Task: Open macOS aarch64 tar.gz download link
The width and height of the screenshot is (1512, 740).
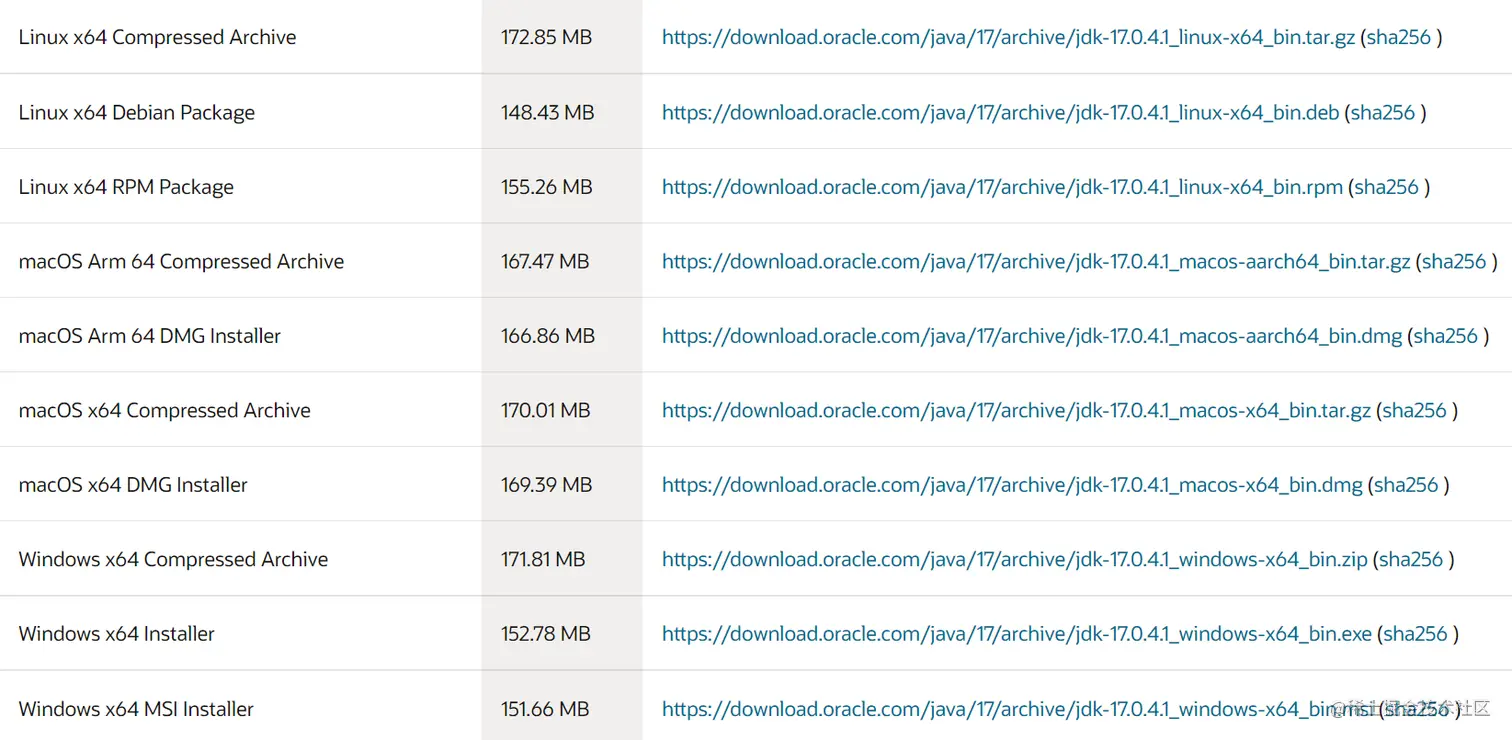Action: tap(1035, 262)
